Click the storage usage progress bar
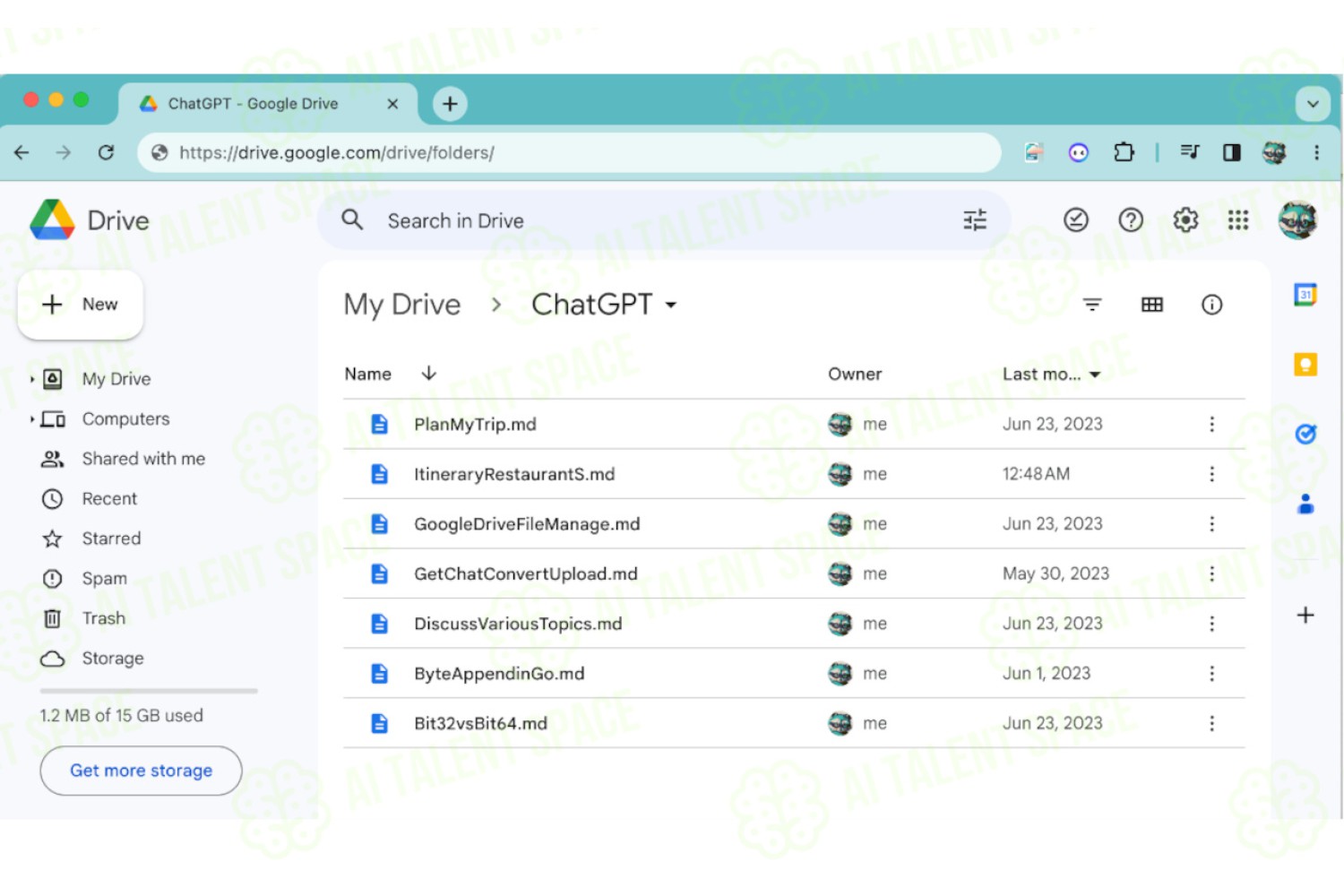The height and width of the screenshot is (896, 1344). (x=149, y=691)
